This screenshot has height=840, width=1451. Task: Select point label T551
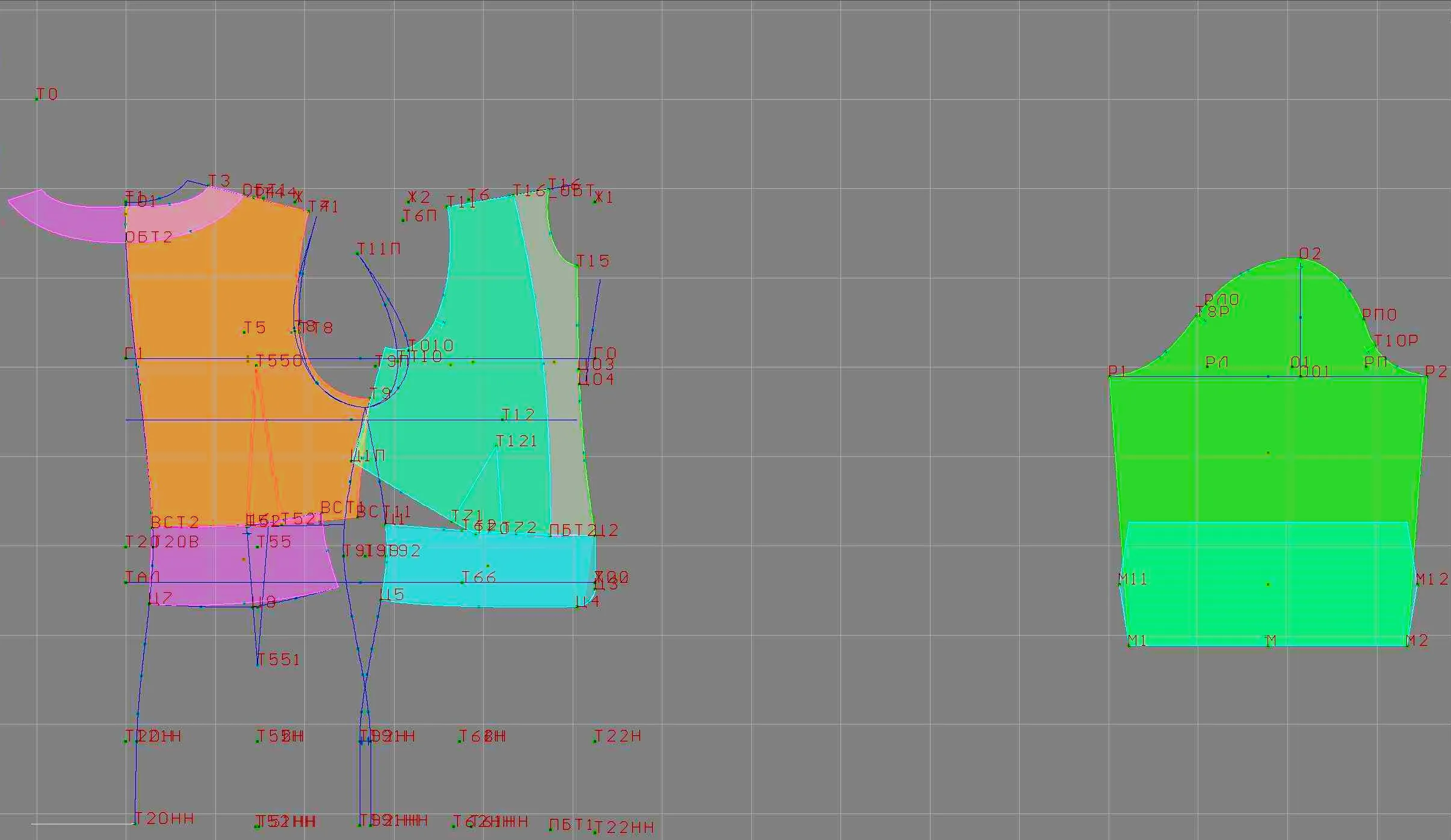click(279, 660)
